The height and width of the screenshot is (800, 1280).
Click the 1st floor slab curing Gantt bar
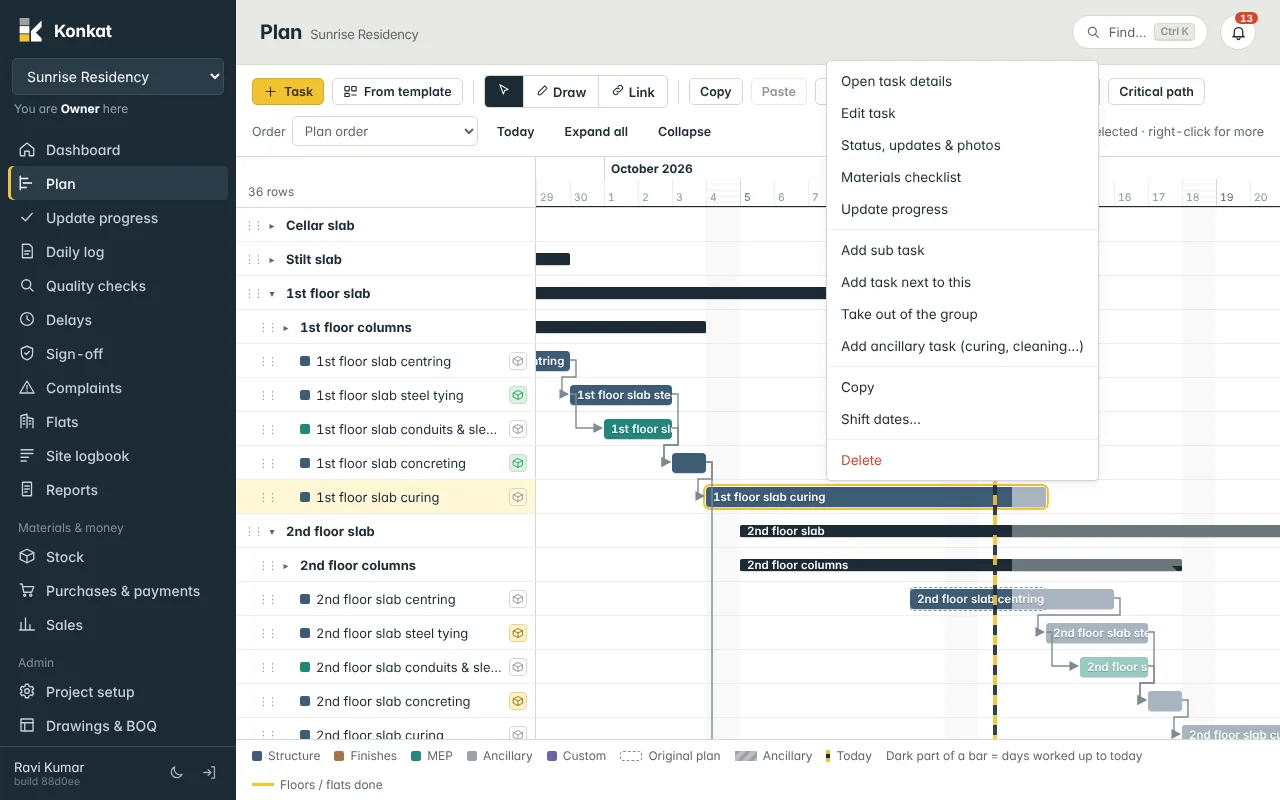(876, 497)
